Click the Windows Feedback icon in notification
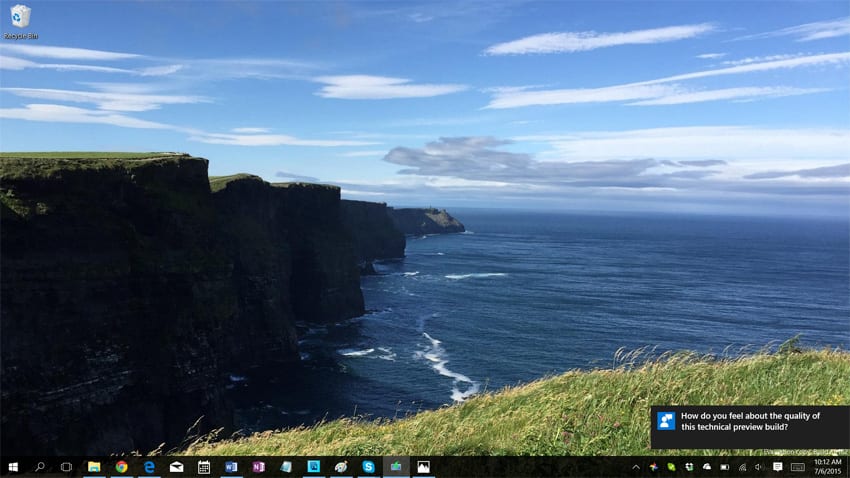 [x=666, y=421]
